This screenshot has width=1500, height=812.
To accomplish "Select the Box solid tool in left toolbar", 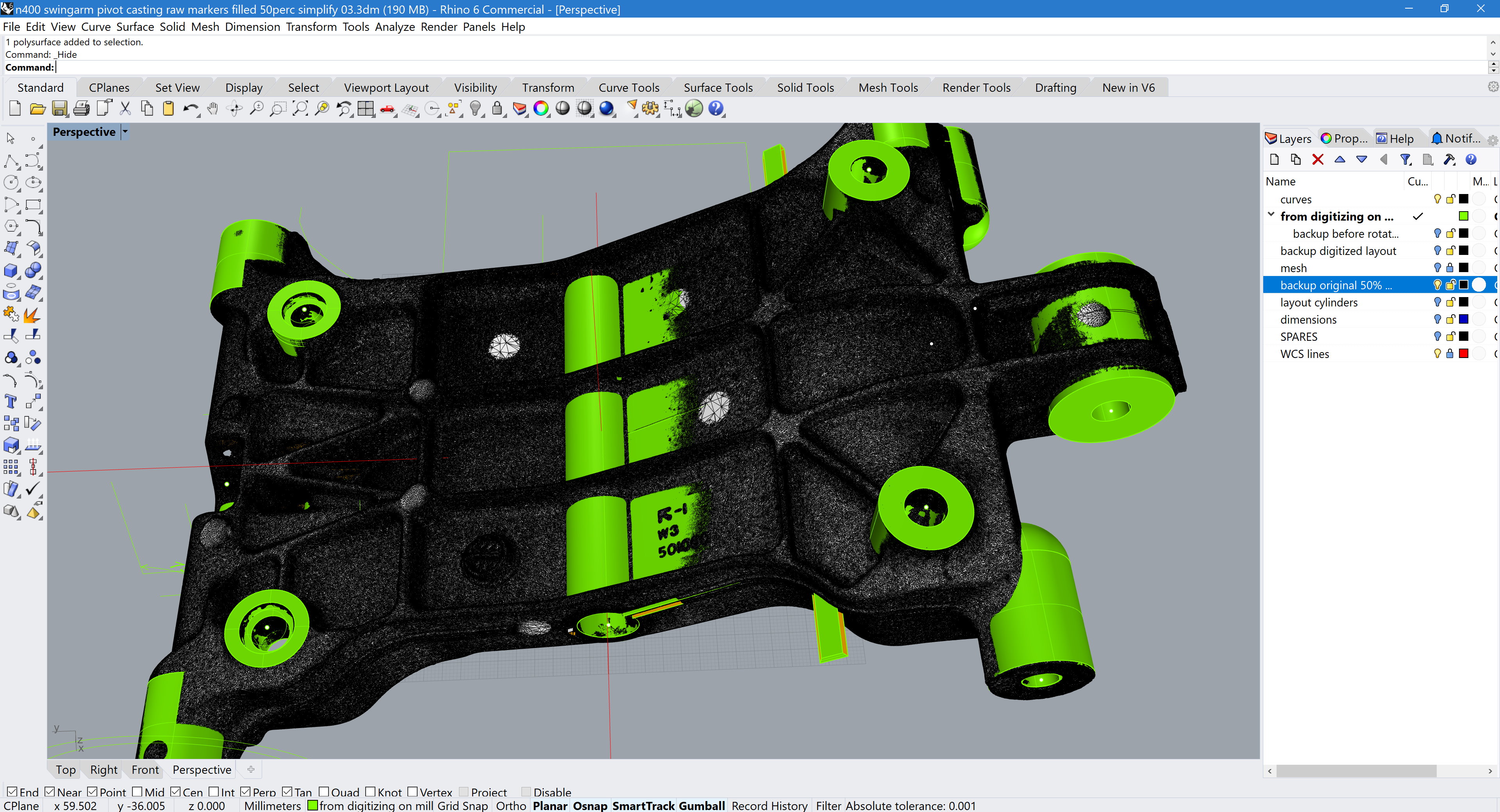I will pyautogui.click(x=11, y=271).
